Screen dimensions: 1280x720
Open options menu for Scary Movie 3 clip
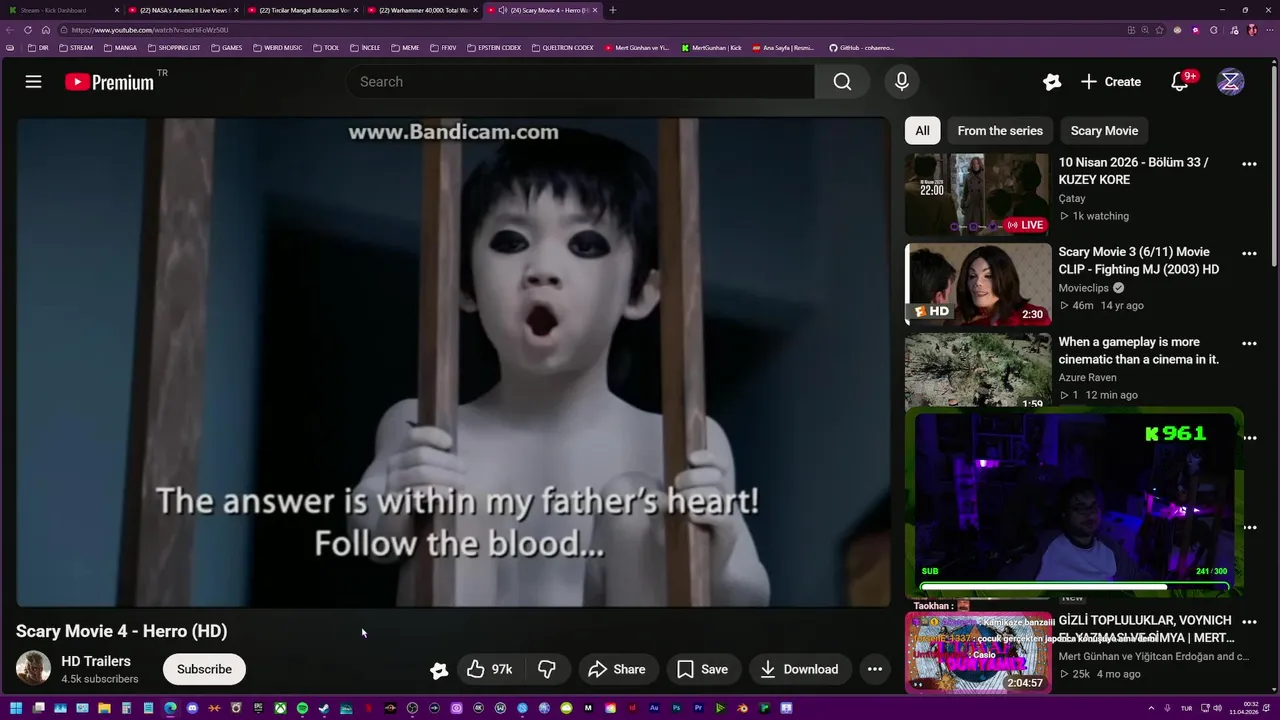(1249, 254)
